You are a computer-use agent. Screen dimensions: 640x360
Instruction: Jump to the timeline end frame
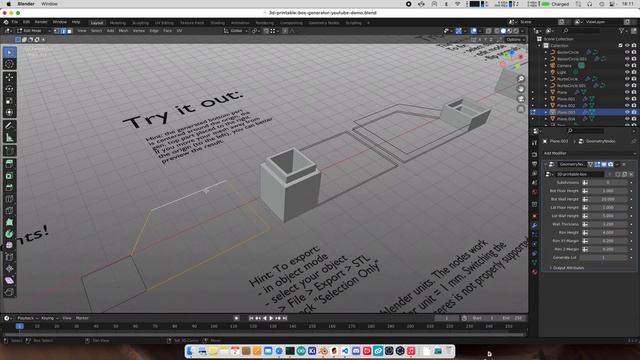tap(285, 318)
